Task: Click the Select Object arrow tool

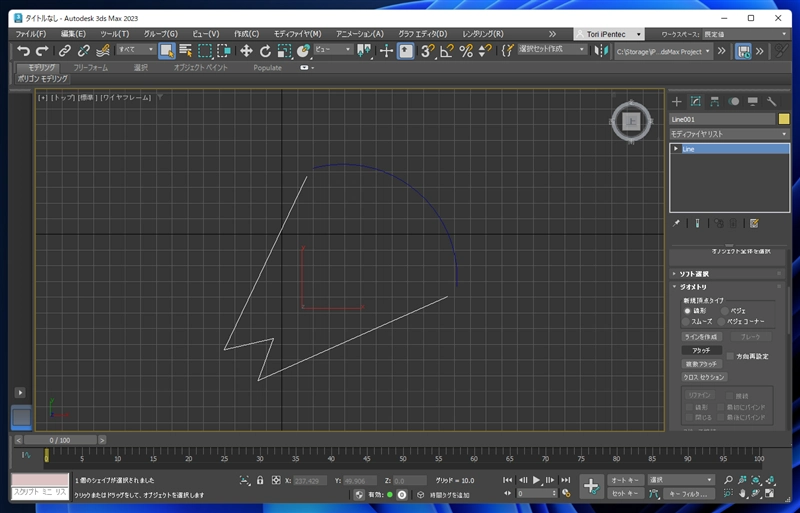Action: [x=166, y=50]
